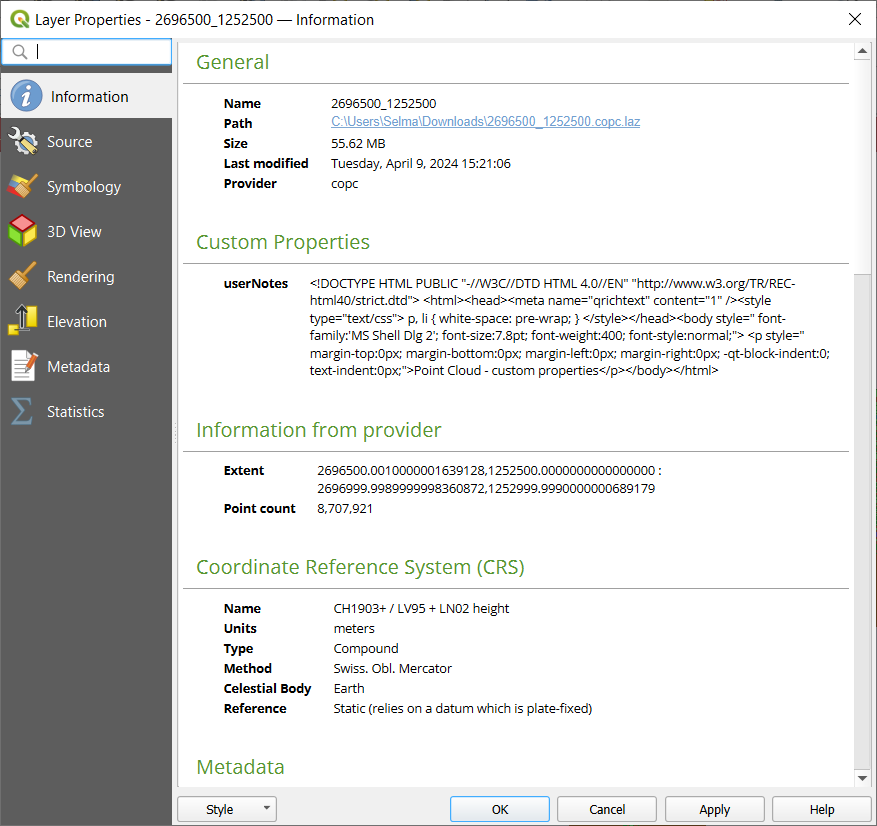Open the 3D View cube icon
Screen dimensions: 877x826
point(23,232)
